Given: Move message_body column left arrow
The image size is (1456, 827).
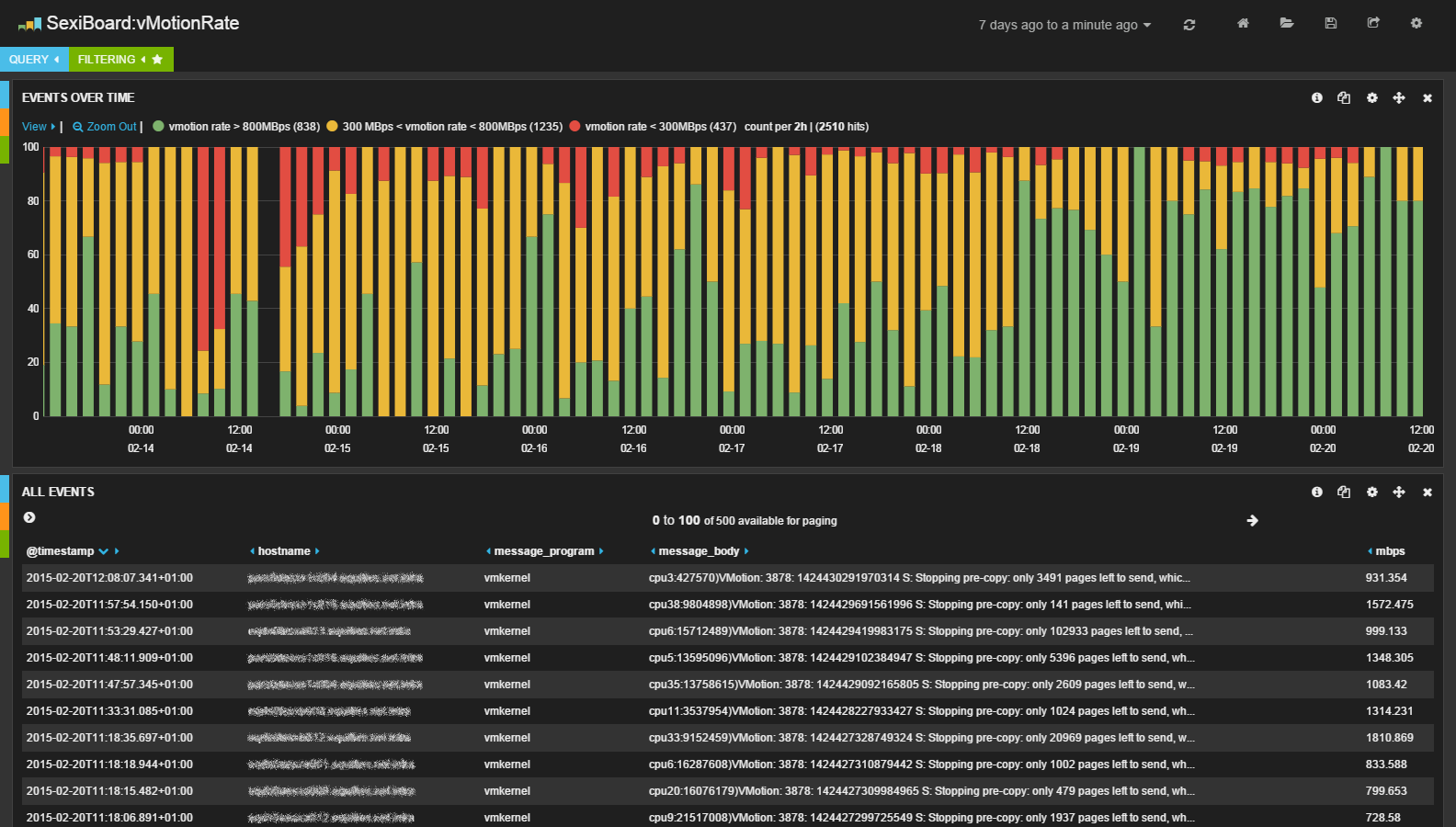Looking at the screenshot, I should pos(653,551).
